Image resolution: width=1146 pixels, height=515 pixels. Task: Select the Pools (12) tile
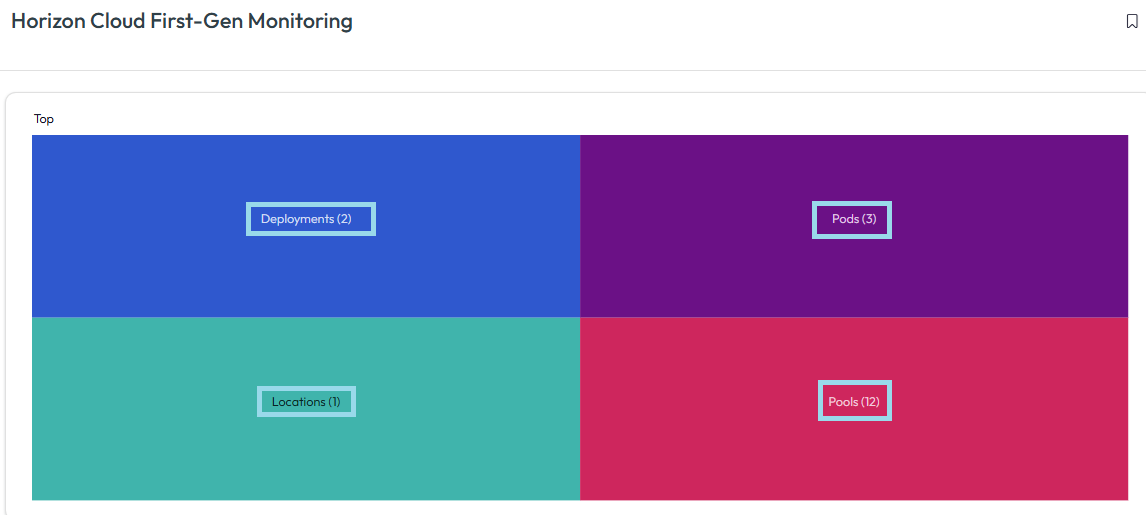854,408
